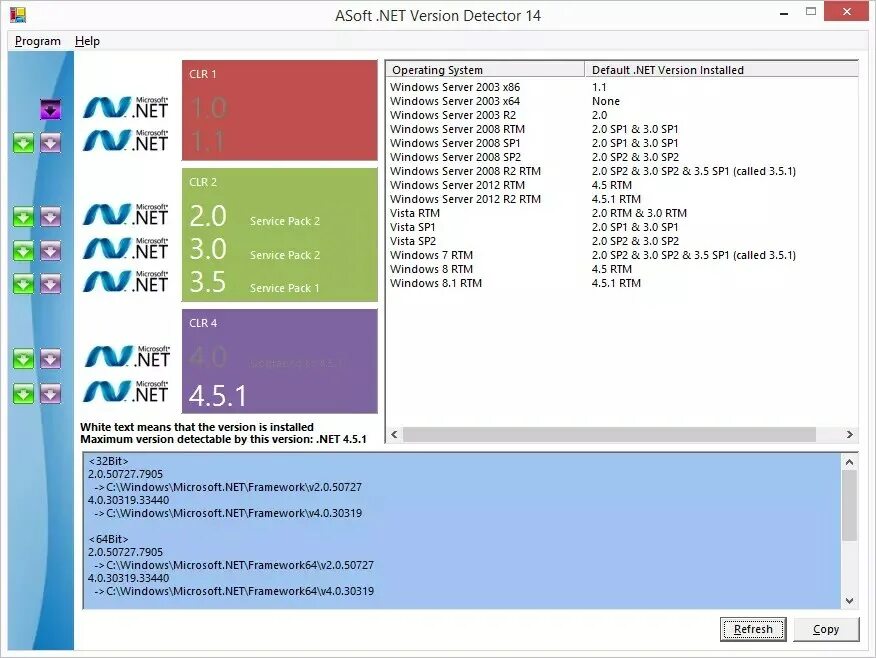Click the Microsoft .NET logo beside version 1.0
This screenshot has height=658, width=876.
pos(126,107)
